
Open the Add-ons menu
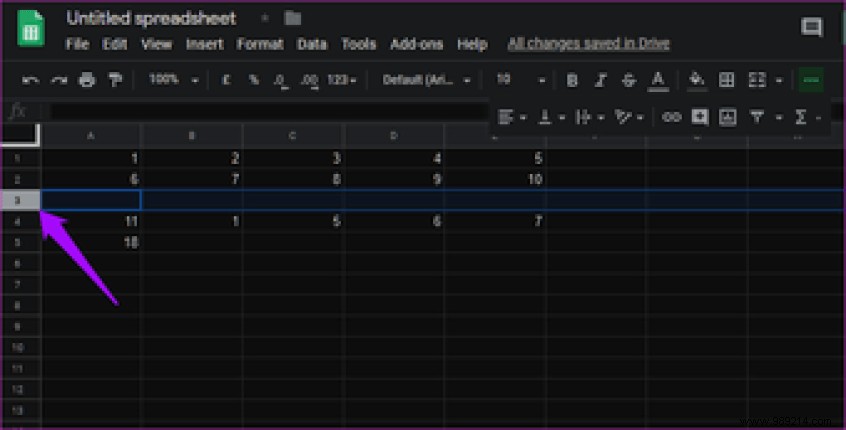[x=417, y=44]
